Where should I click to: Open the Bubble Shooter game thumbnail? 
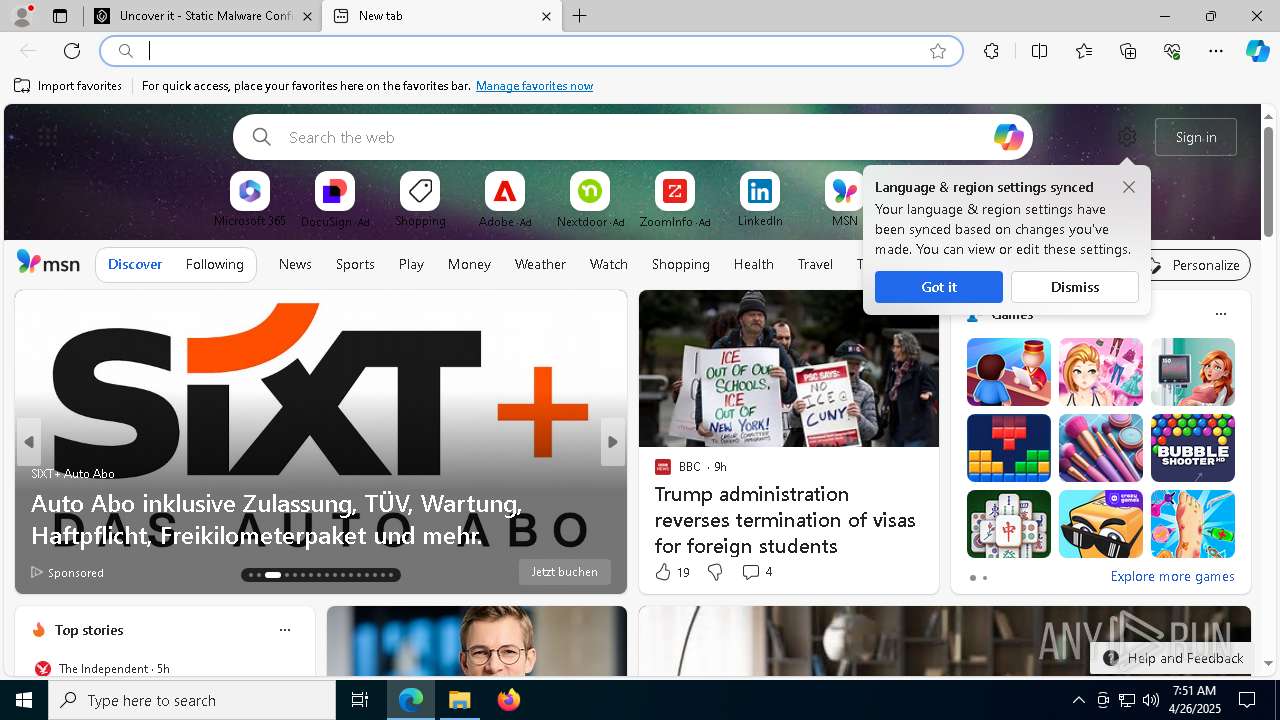(x=1193, y=448)
